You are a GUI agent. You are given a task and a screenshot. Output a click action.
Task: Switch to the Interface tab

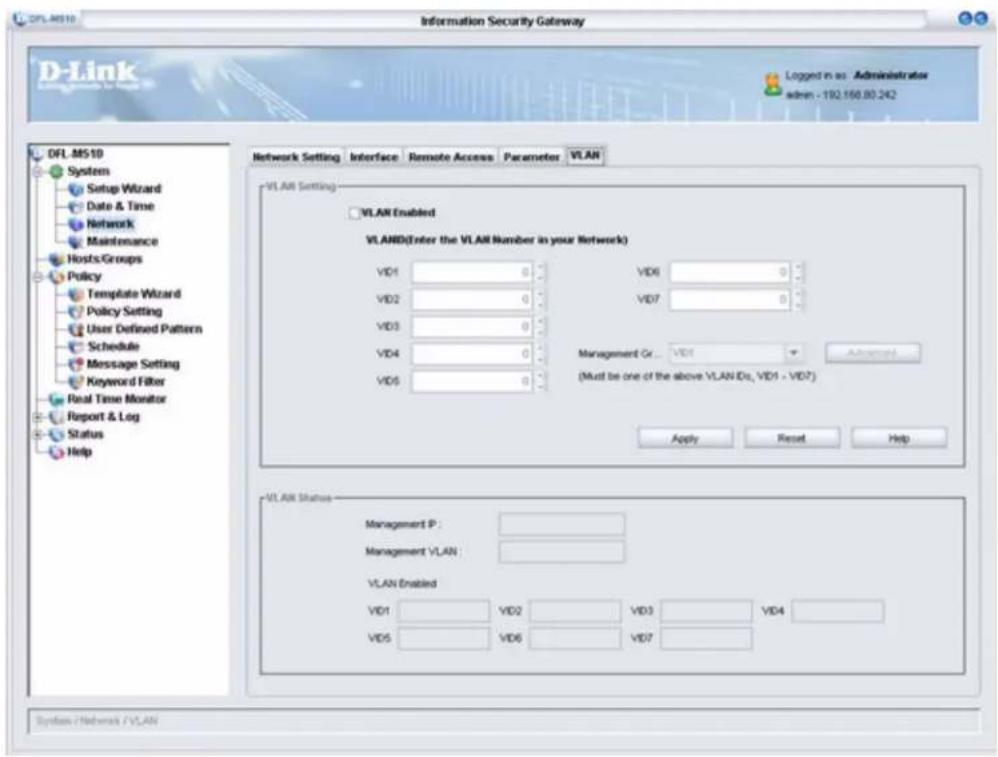[x=374, y=157]
